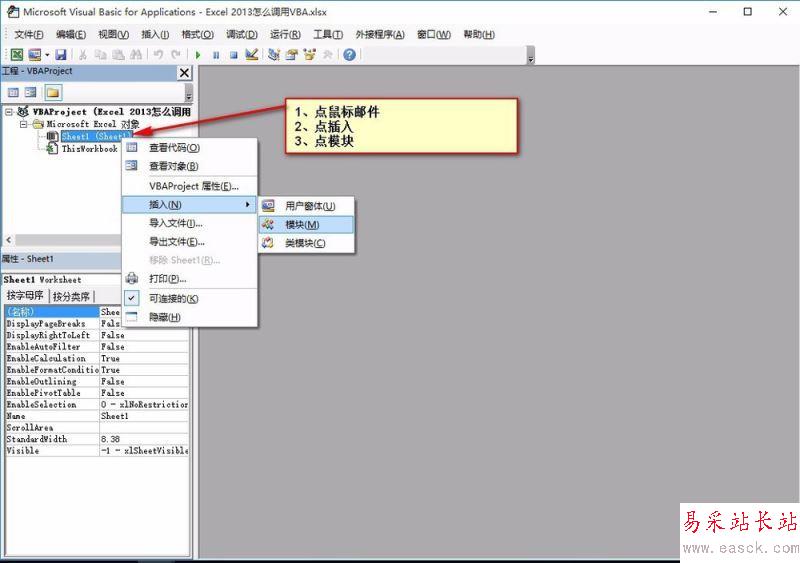Open the 格式(O) menu
This screenshot has width=800, height=563.
pyautogui.click(x=197, y=34)
